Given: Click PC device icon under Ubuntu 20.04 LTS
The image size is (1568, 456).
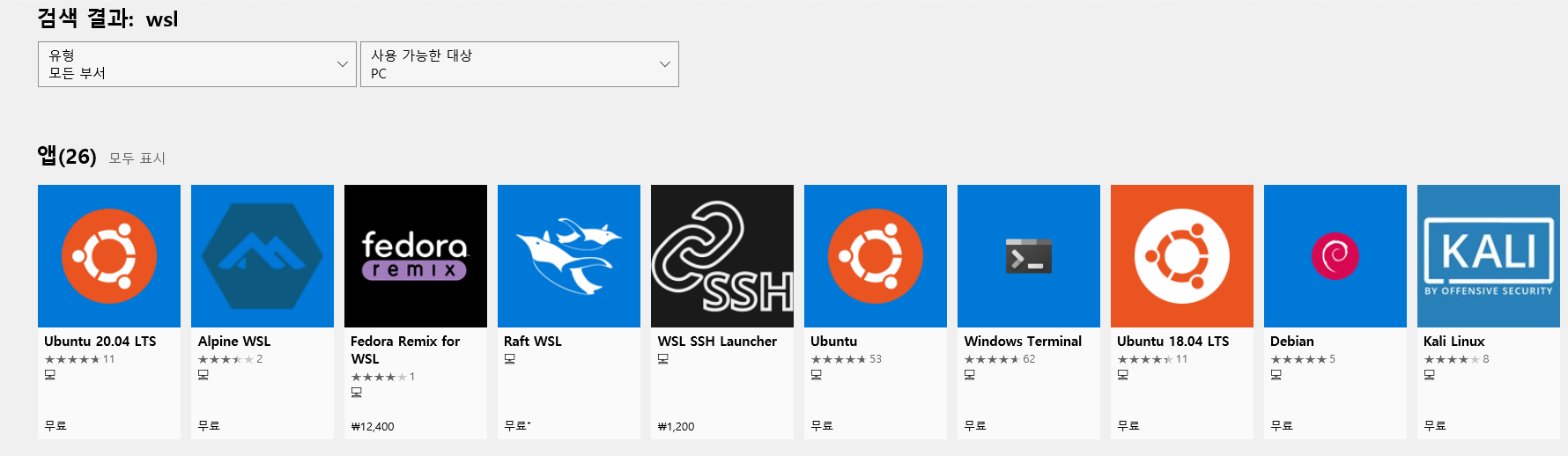Looking at the screenshot, I should (50, 375).
